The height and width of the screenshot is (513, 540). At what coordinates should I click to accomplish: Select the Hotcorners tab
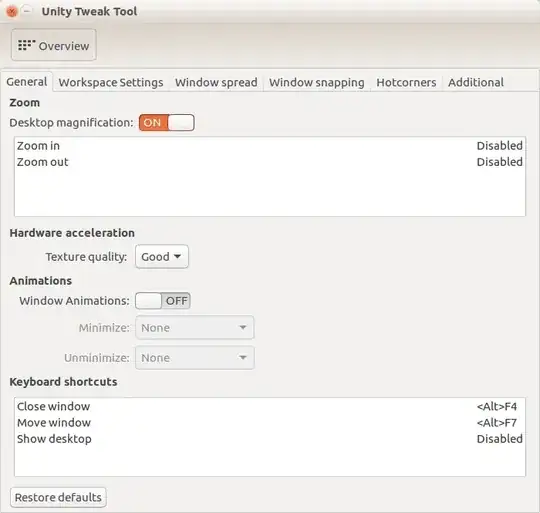tap(406, 83)
